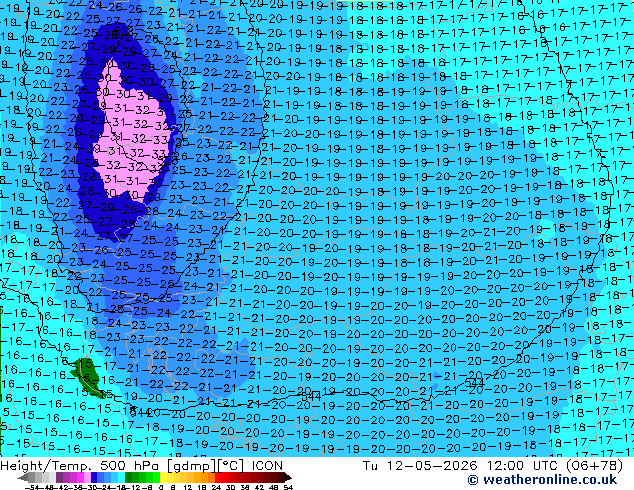Click the dark right arrow tip of the legend

coord(287,477)
